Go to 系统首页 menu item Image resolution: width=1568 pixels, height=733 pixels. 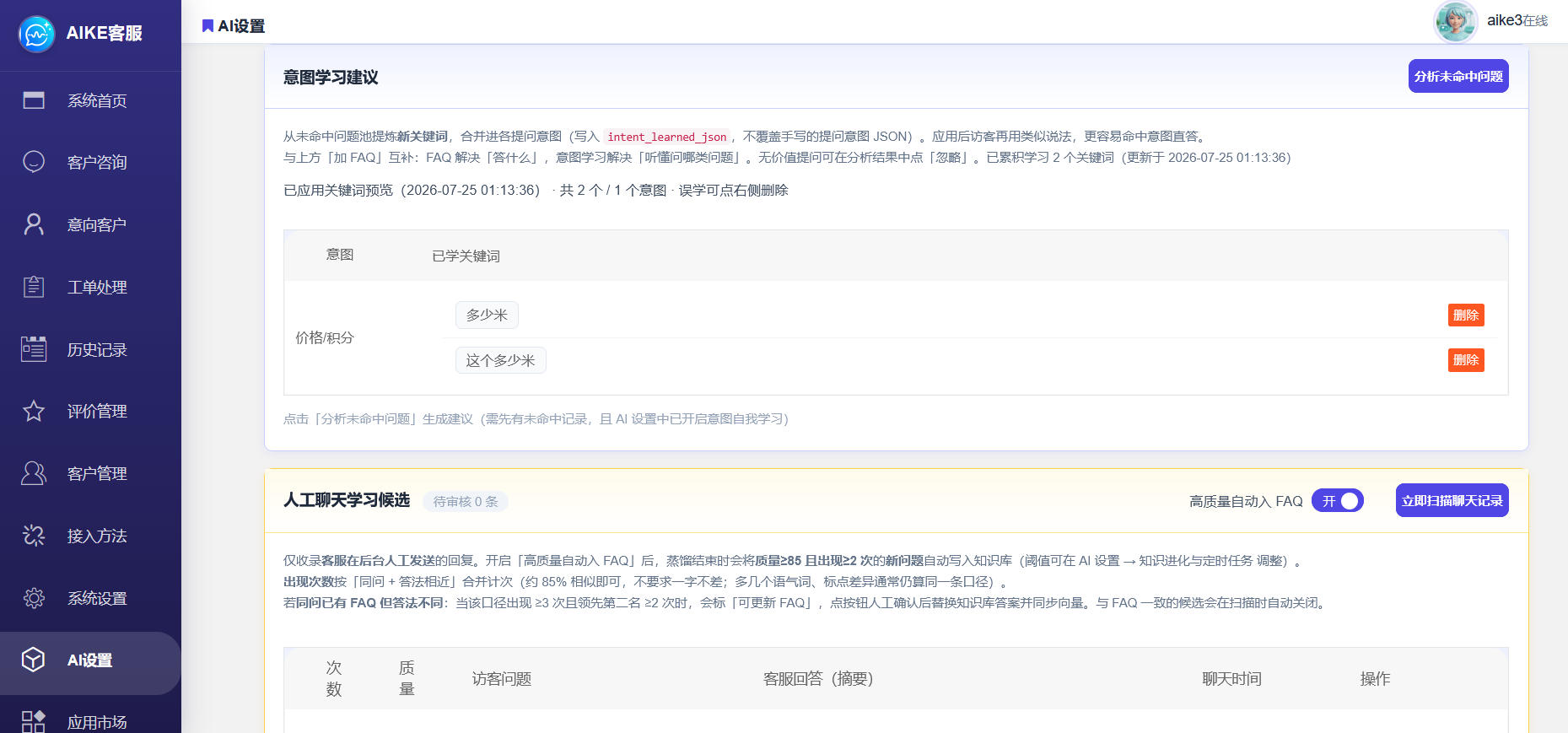coord(97,100)
